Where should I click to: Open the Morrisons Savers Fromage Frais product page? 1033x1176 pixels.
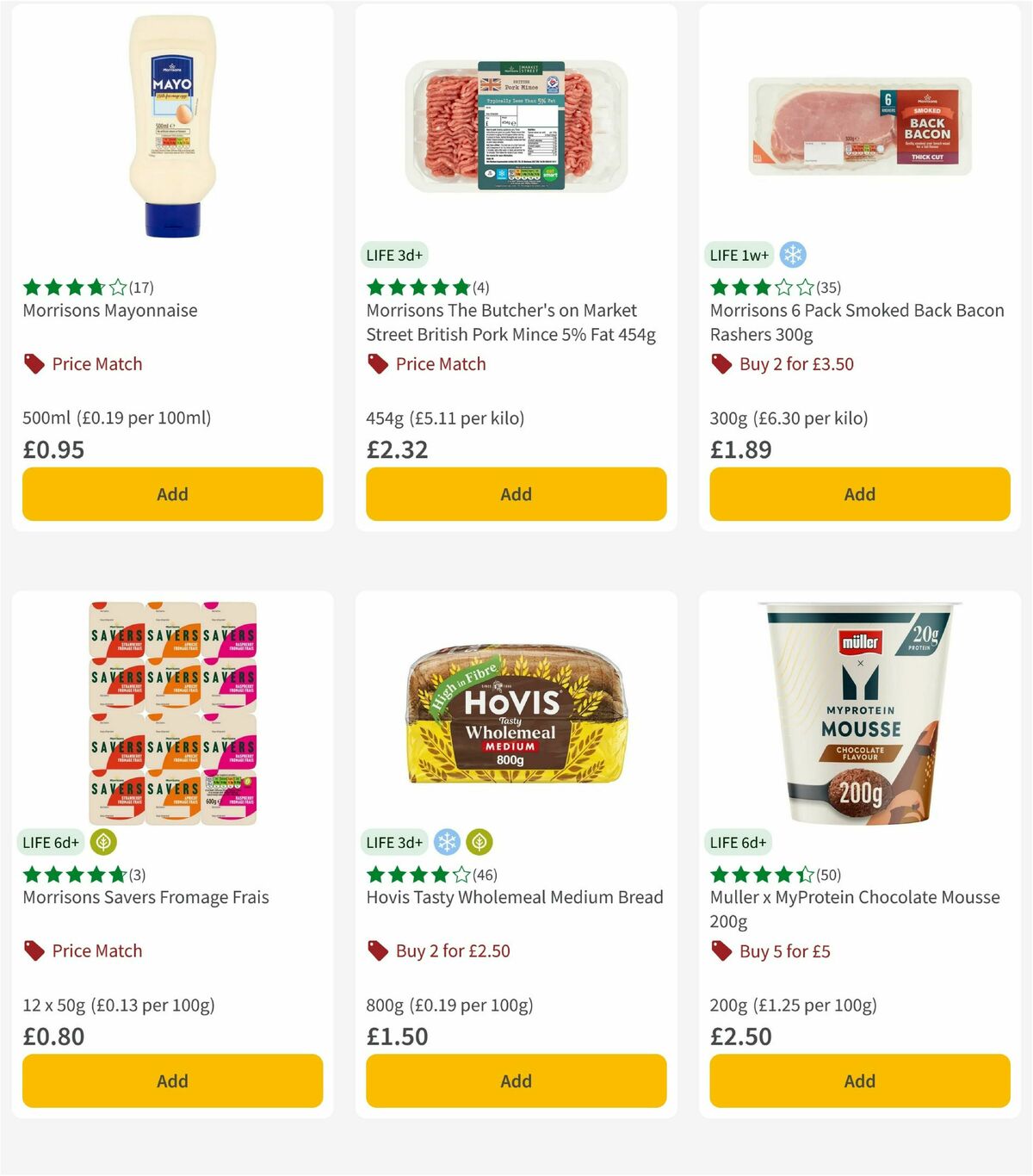[145, 897]
